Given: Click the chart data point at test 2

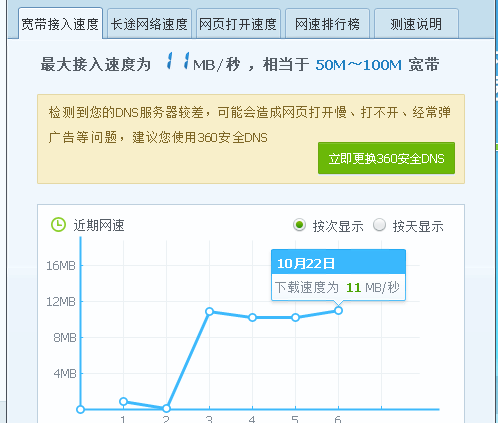Looking at the screenshot, I should (166, 408).
